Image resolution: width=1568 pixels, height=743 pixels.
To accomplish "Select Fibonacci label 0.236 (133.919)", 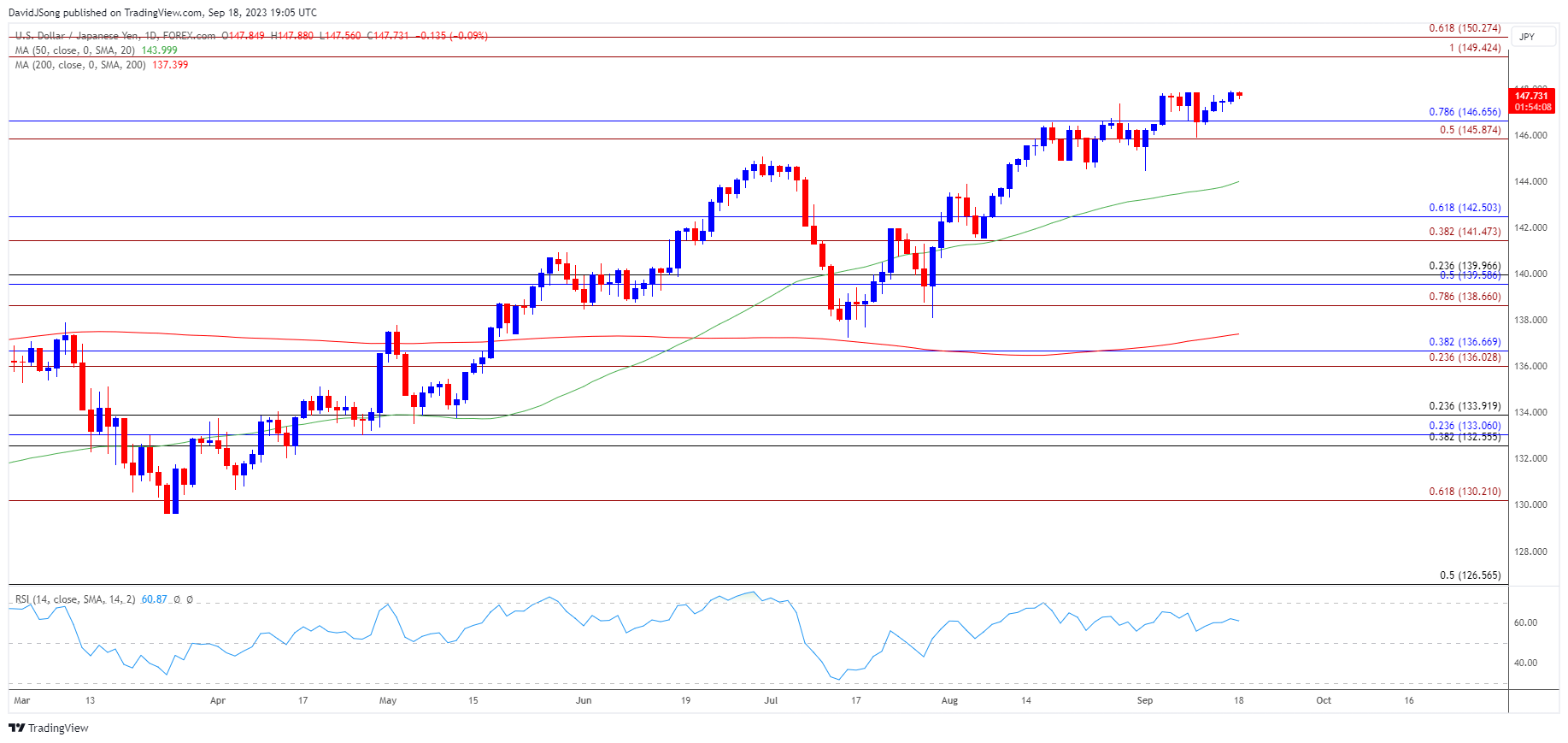I will (1465, 406).
